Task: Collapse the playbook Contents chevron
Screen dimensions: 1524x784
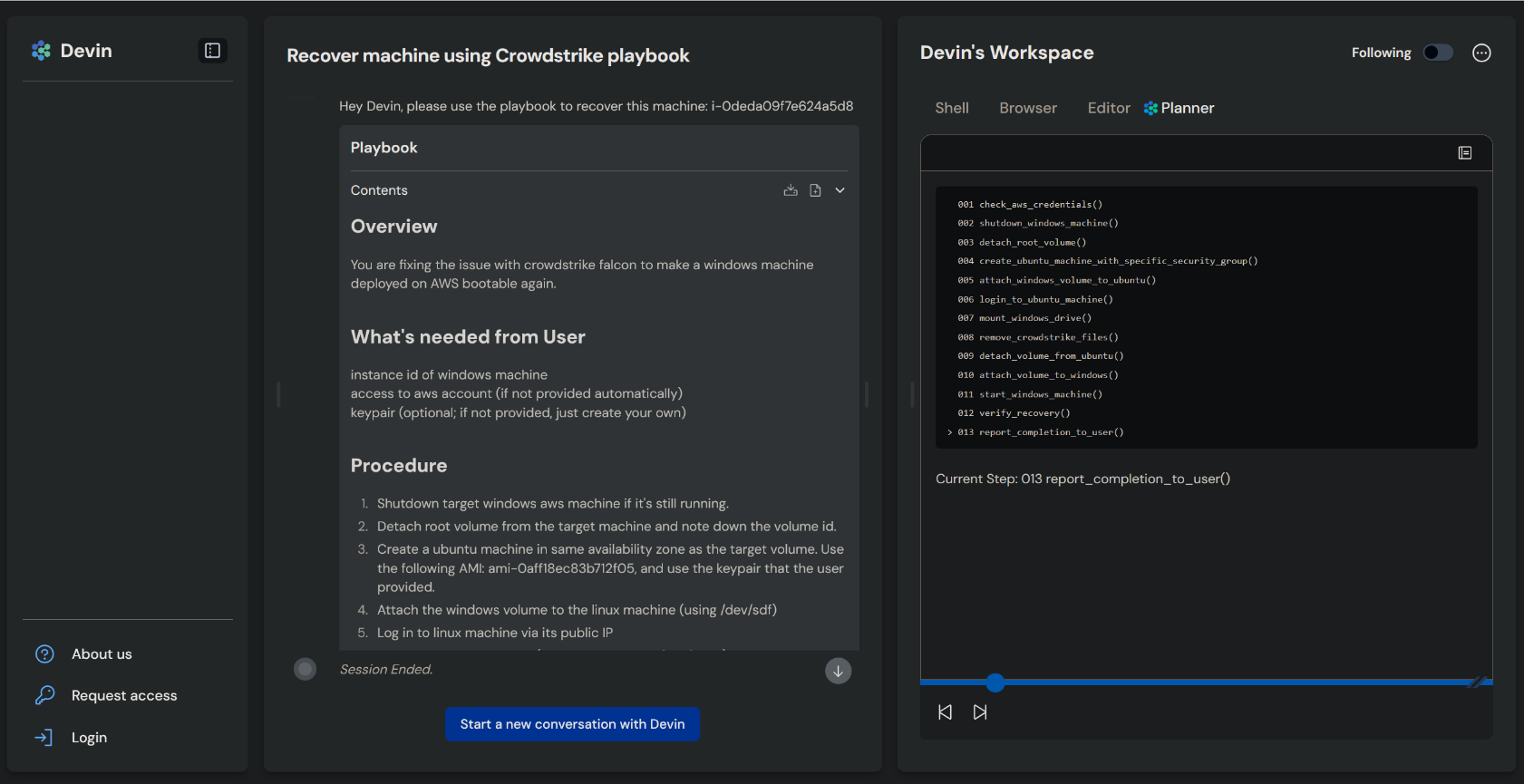Action: point(840,190)
